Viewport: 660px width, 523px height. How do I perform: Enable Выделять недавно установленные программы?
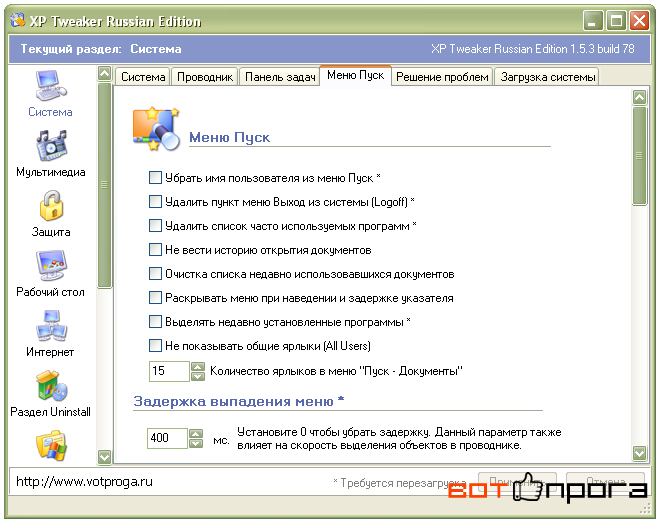(x=155, y=321)
